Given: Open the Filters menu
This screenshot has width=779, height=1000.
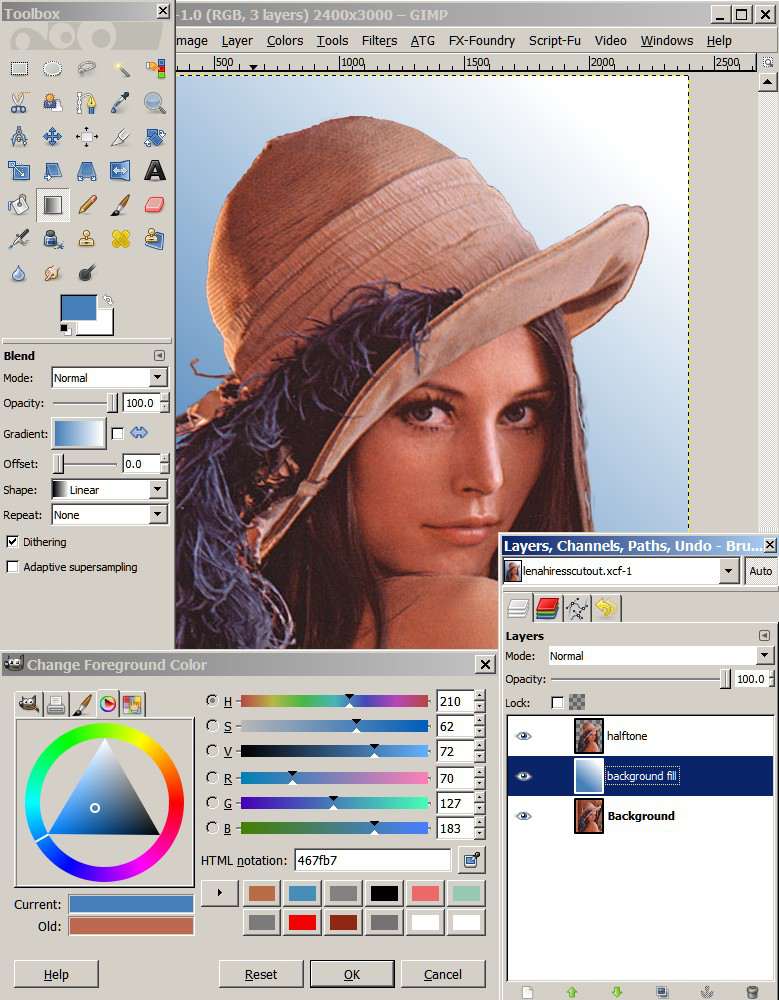Looking at the screenshot, I should point(379,41).
